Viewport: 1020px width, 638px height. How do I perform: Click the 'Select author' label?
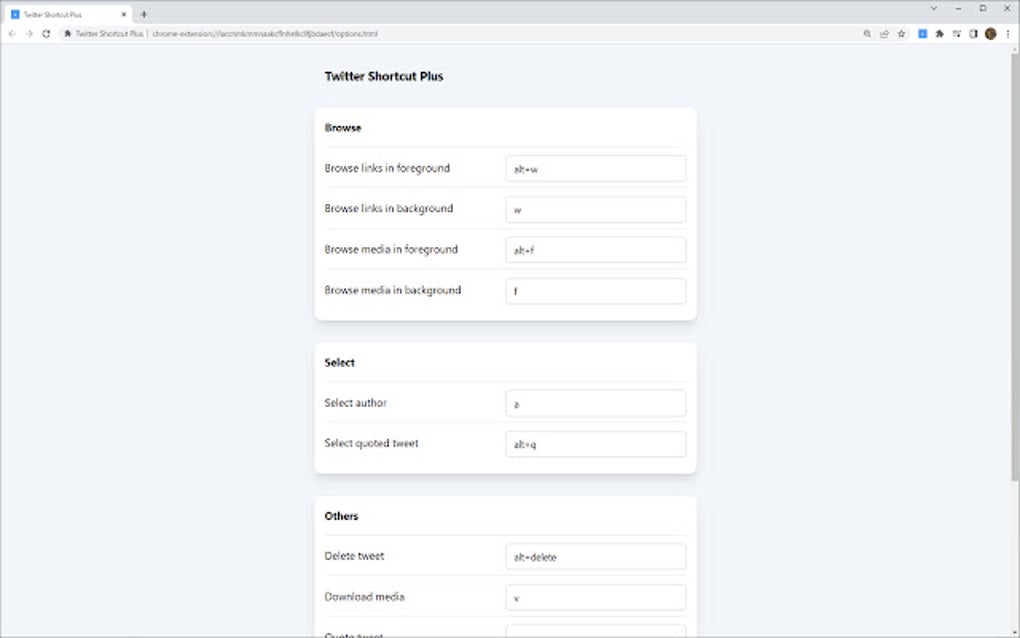tap(355, 403)
